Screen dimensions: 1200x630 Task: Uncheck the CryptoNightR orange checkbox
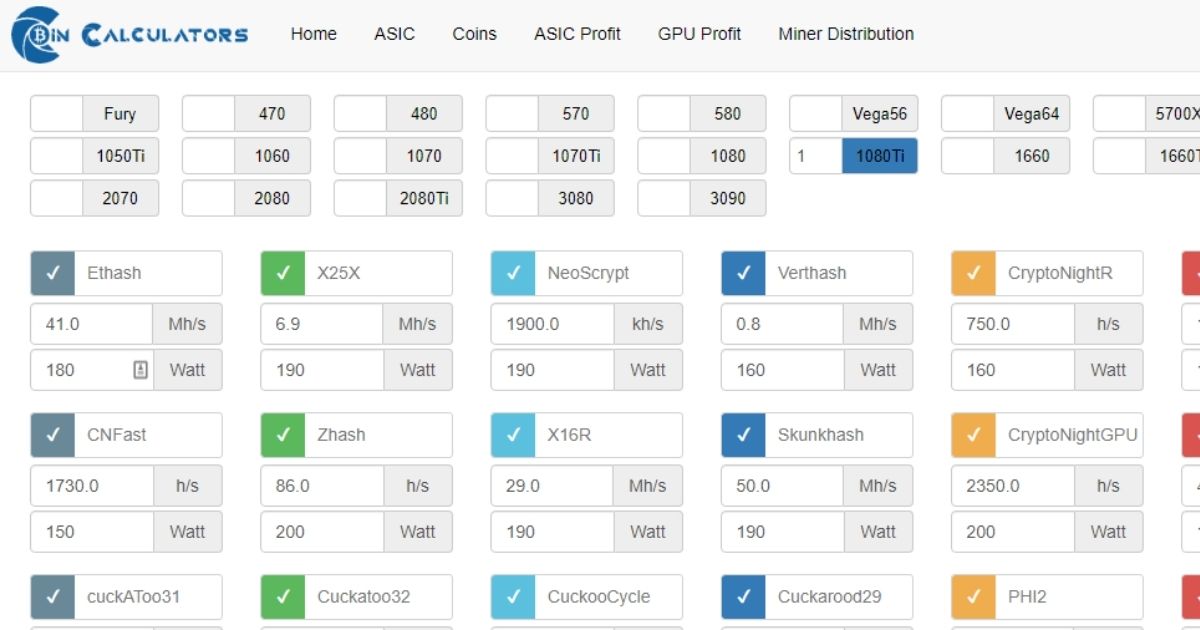(x=973, y=273)
